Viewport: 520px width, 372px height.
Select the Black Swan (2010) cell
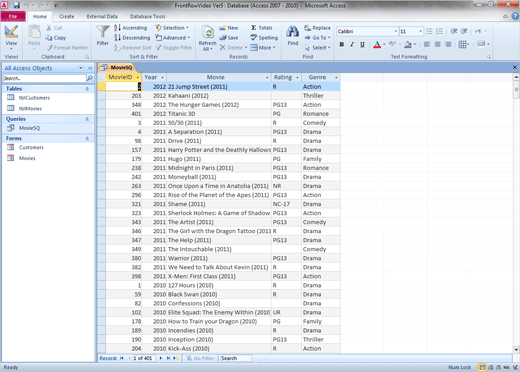[219, 294]
